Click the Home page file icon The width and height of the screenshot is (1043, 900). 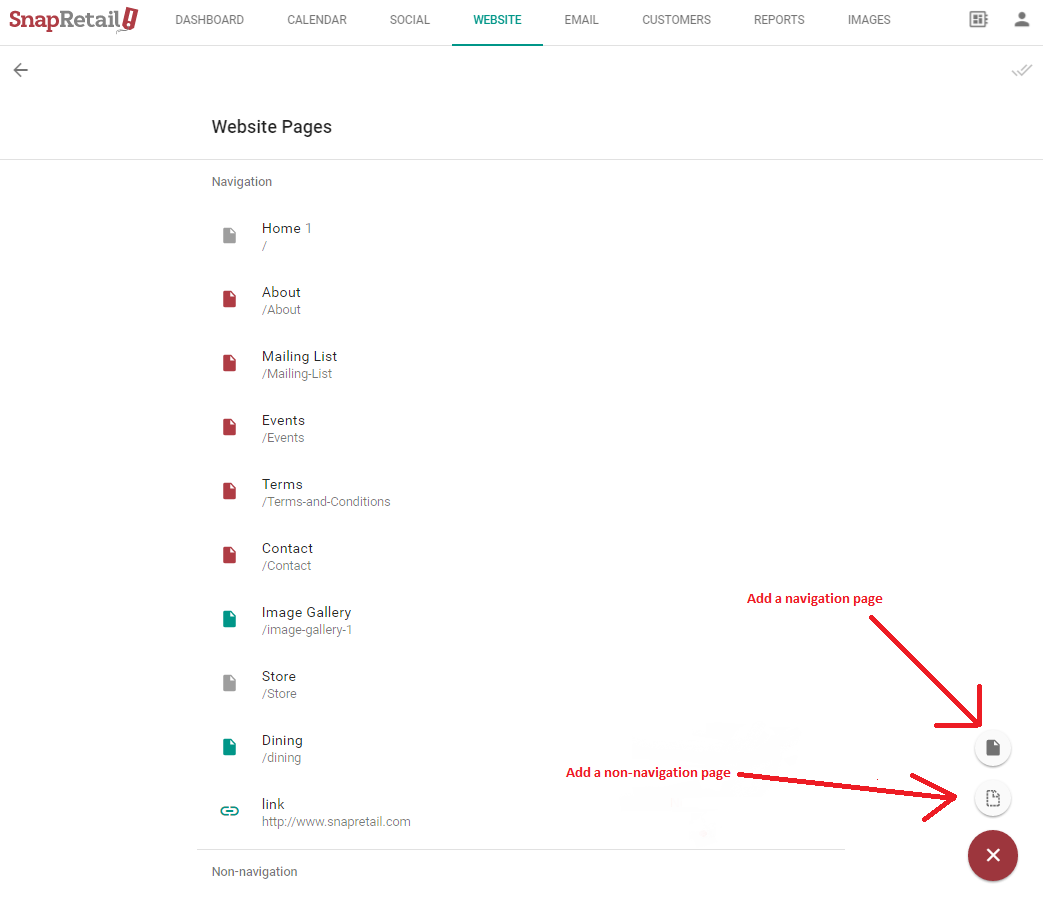coord(229,235)
